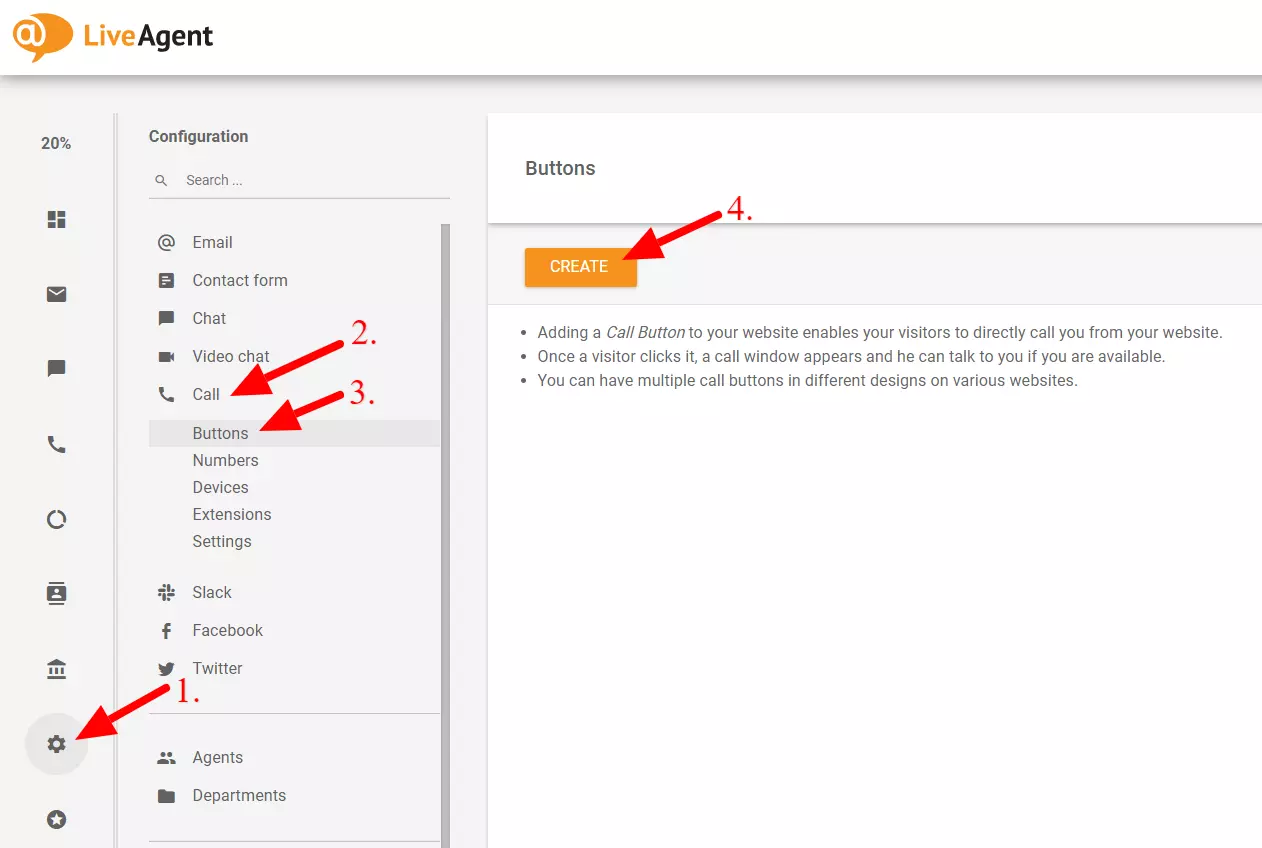1262x848 pixels.
Task: Select the circular status icon in the sidebar
Action: tap(56, 519)
